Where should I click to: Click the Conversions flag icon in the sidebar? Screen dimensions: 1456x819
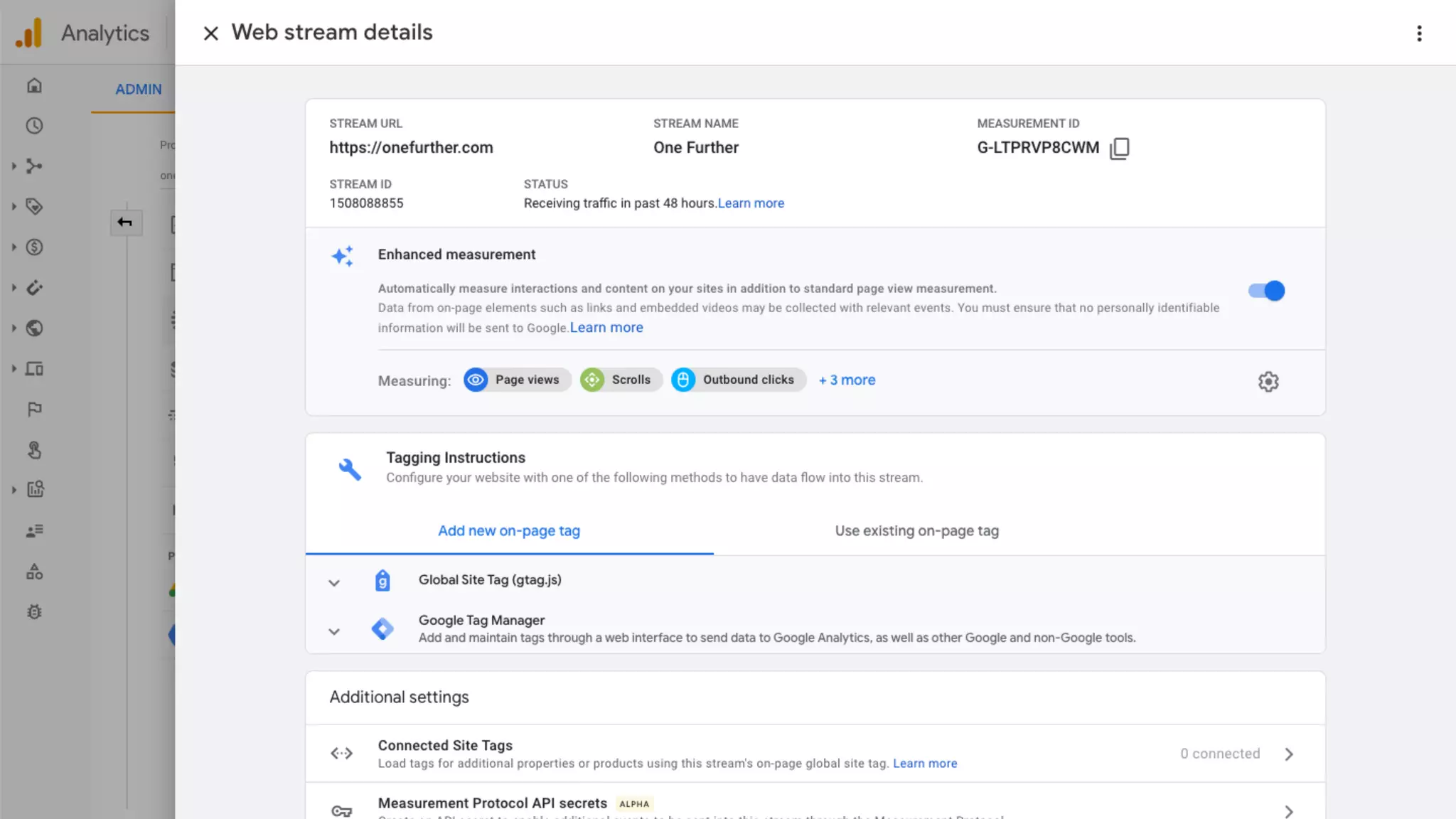34,409
